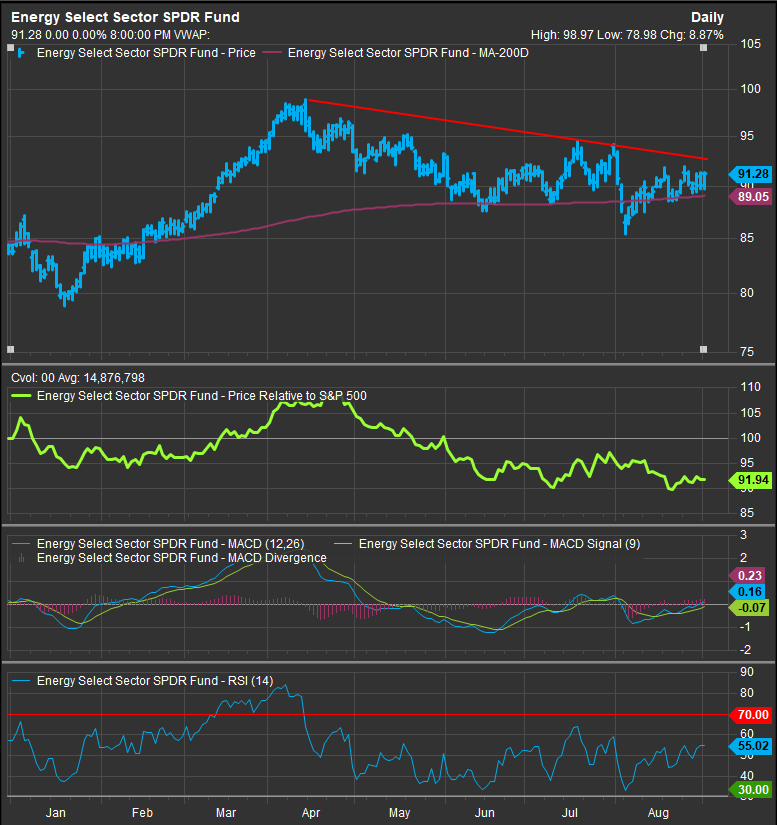Viewport: 777px width, 825px height.
Task: Click the -0.07 MACD signal tag
Action: point(749,608)
